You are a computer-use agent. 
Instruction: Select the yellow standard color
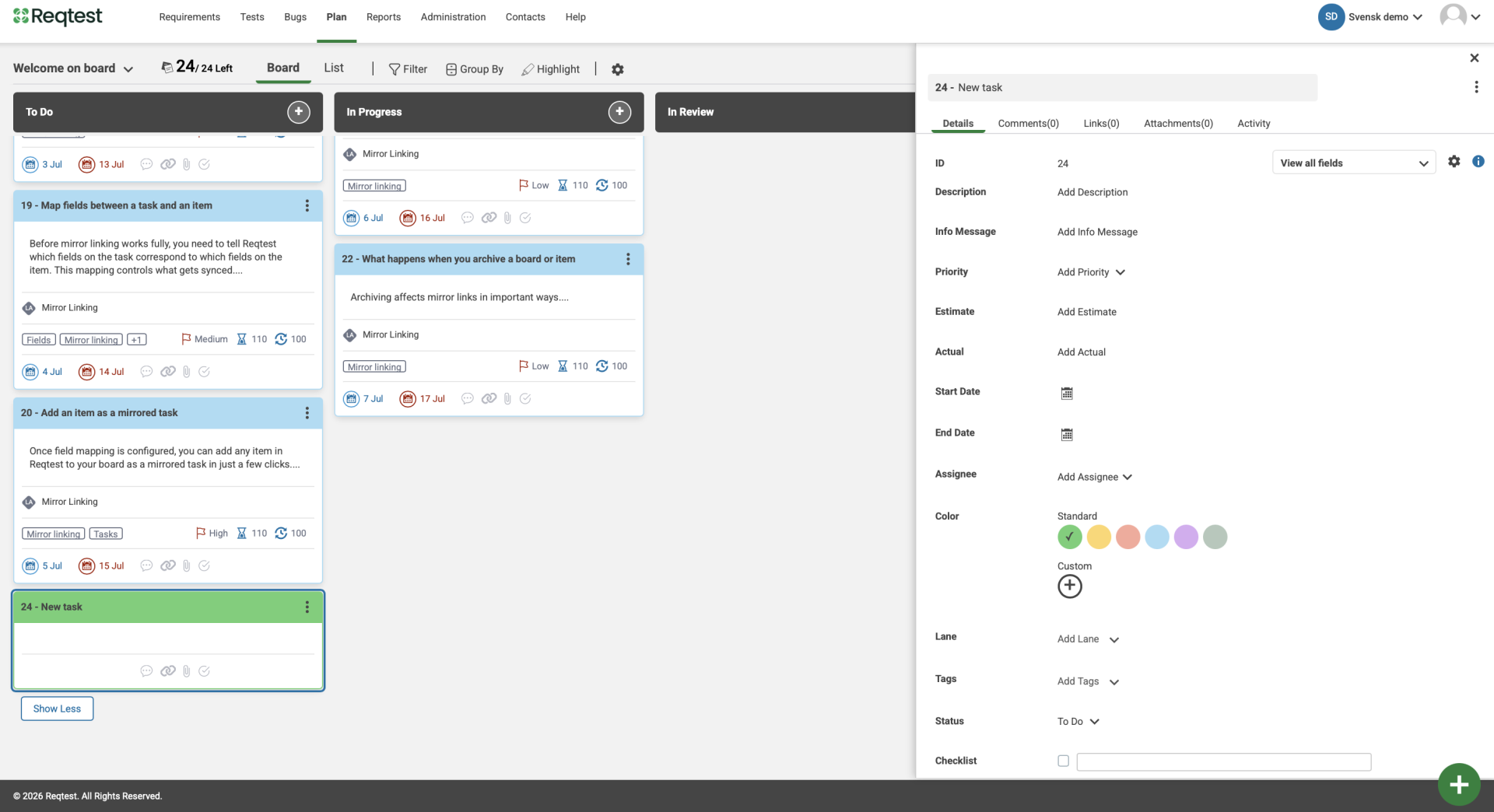tap(1099, 537)
